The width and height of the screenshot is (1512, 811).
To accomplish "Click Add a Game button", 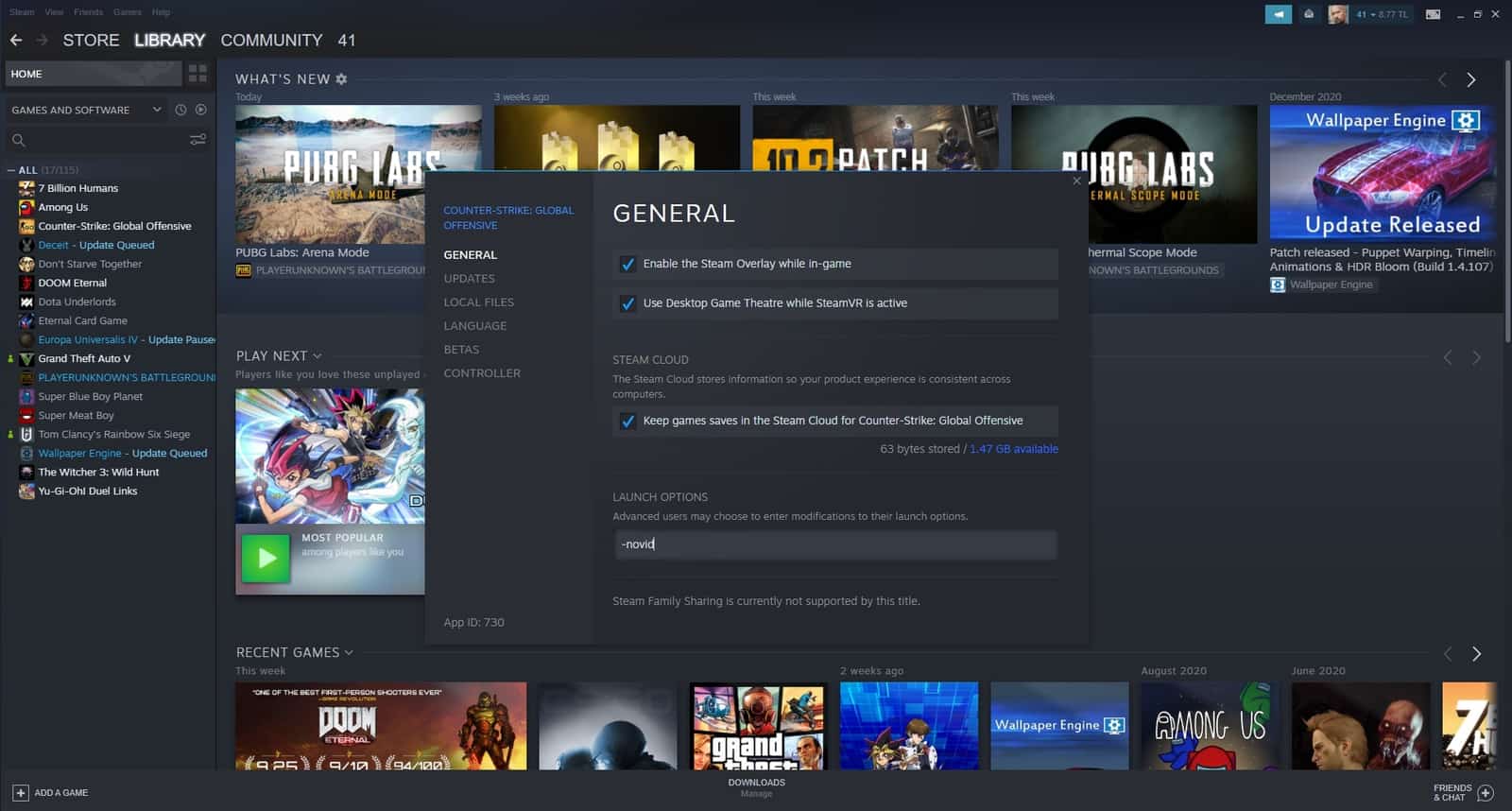I will (x=50, y=793).
